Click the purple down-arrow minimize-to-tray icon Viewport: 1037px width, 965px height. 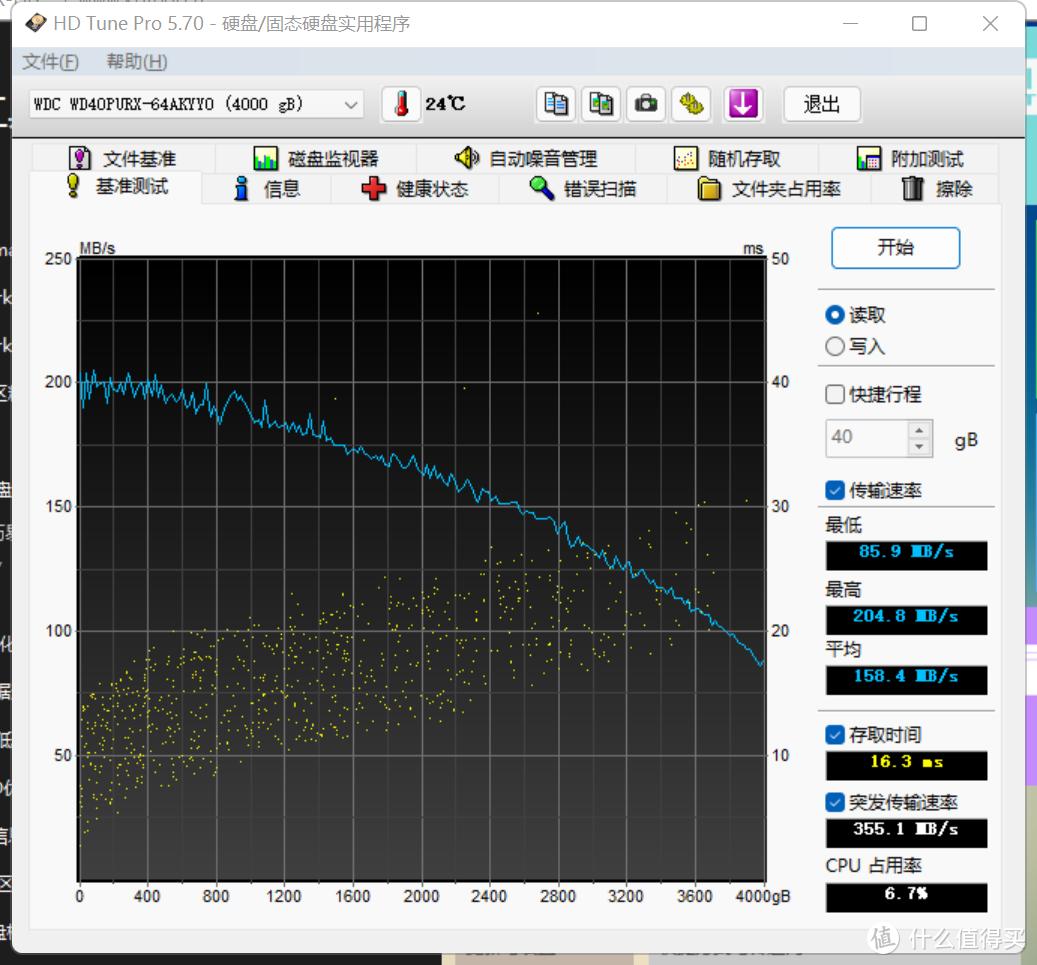click(x=742, y=104)
